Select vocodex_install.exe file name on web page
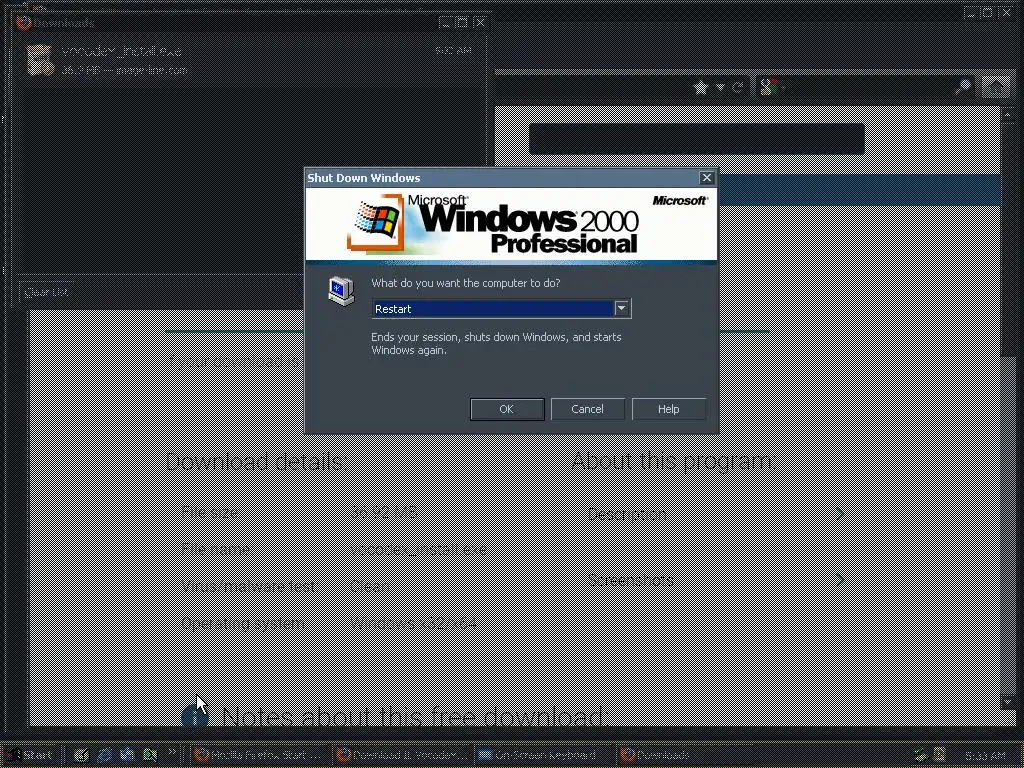Screen dimensions: 1024x768 click(418, 549)
